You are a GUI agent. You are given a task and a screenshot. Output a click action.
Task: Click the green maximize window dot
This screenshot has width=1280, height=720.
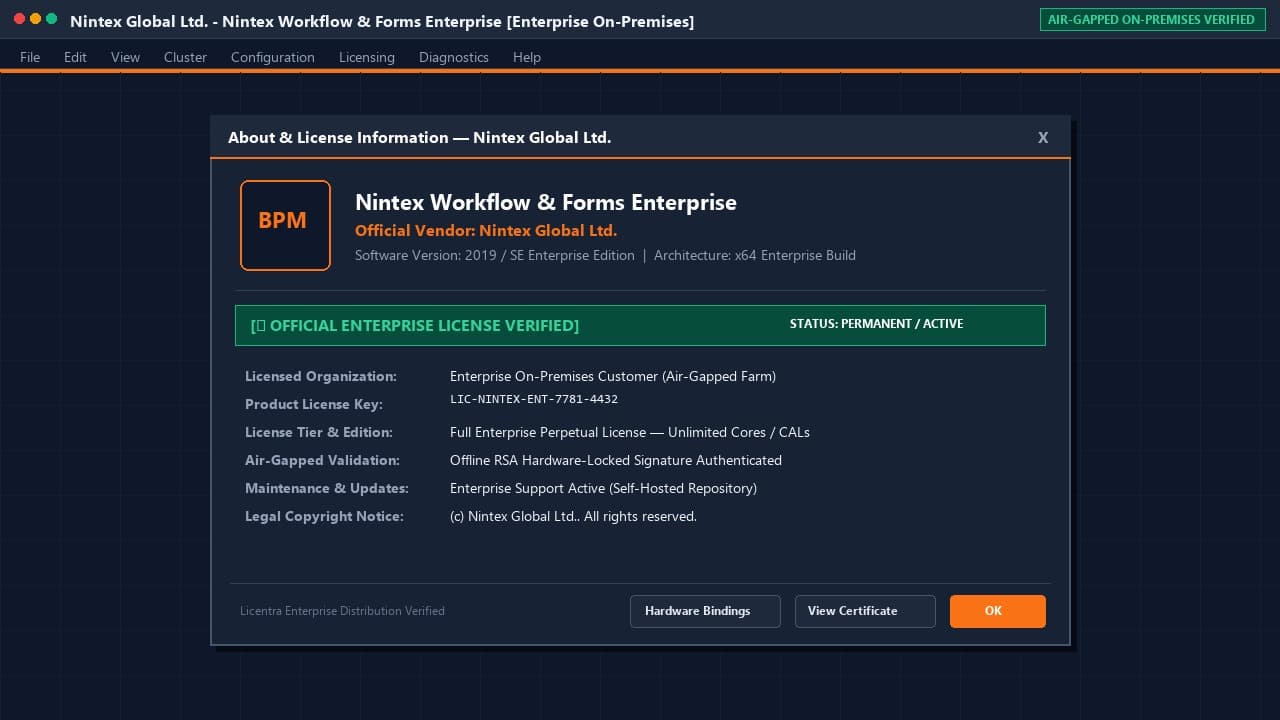[x=52, y=19]
